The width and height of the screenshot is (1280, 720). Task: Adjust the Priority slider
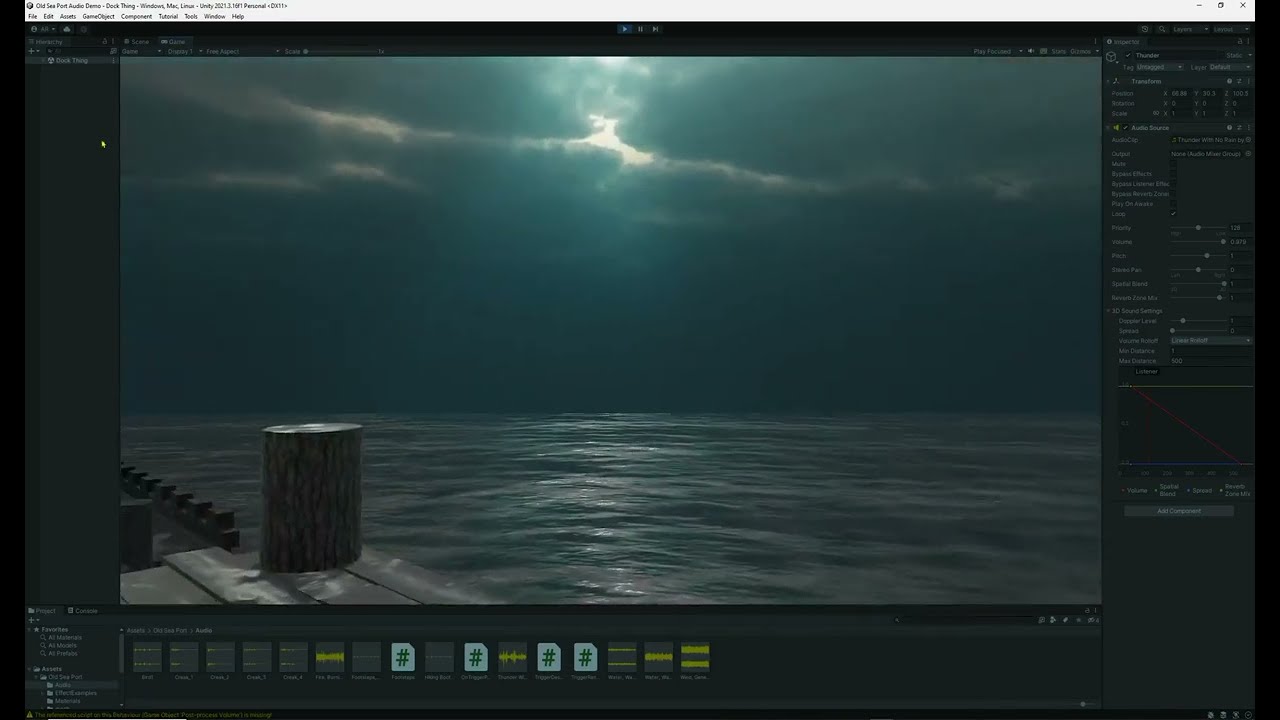point(1197,228)
